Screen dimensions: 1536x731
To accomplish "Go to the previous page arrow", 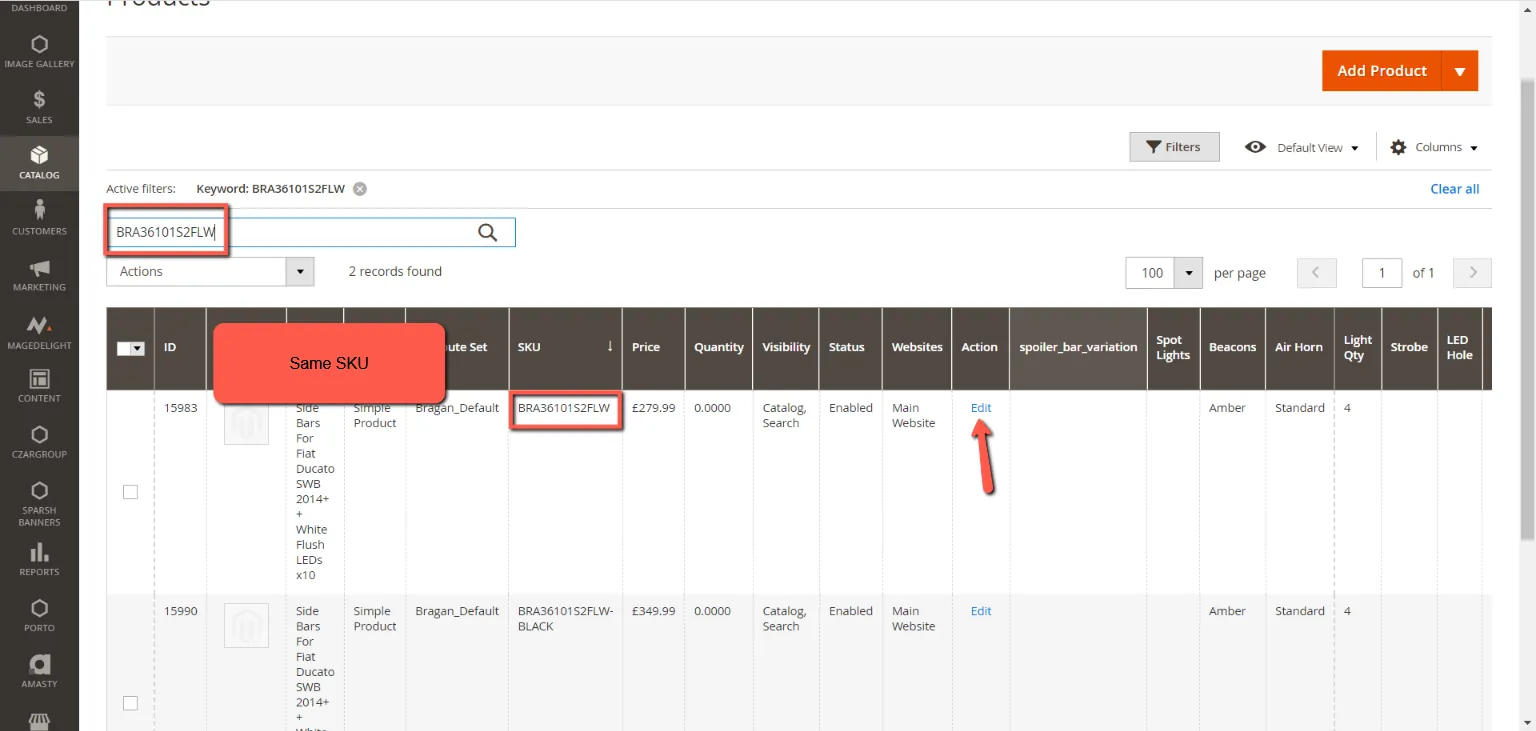I will pyautogui.click(x=1316, y=273).
